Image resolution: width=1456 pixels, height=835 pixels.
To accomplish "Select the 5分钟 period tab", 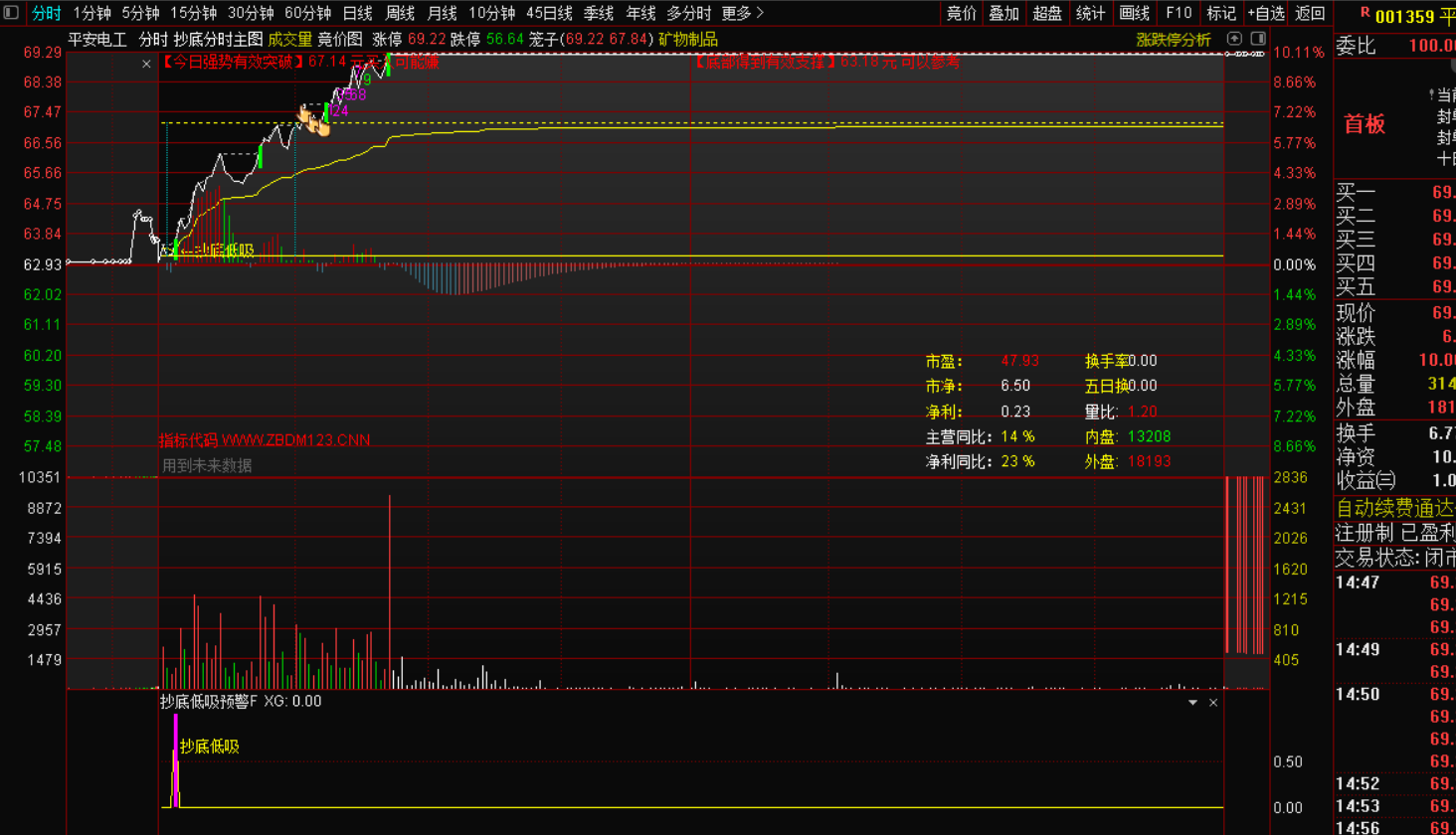I will (140, 13).
